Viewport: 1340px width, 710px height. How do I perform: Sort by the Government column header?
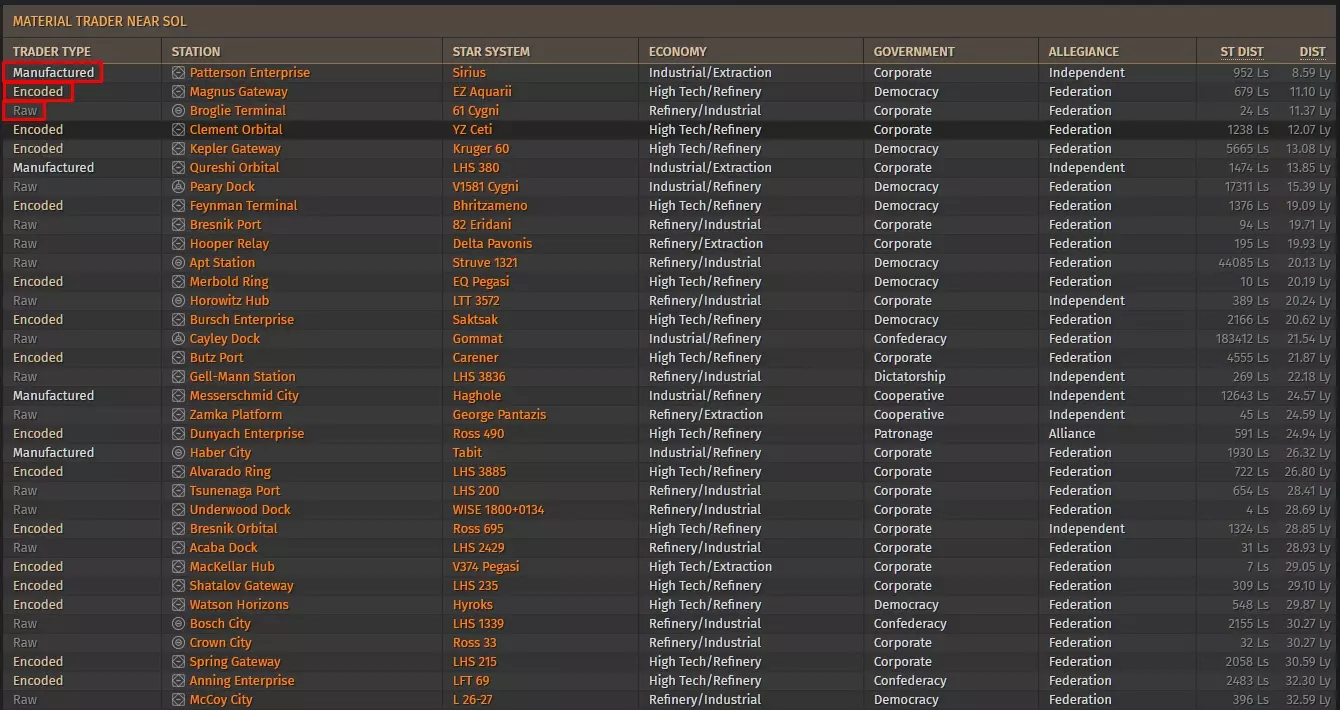914,52
